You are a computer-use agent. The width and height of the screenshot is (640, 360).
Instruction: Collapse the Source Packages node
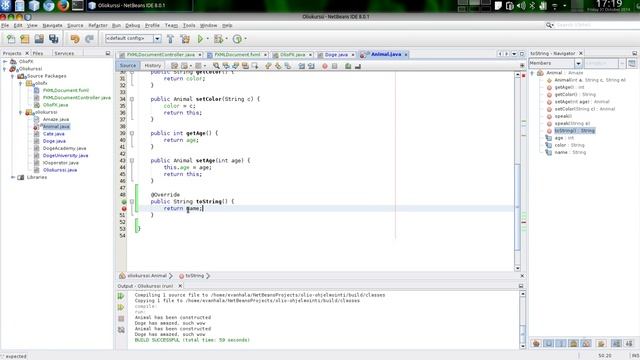(13, 76)
